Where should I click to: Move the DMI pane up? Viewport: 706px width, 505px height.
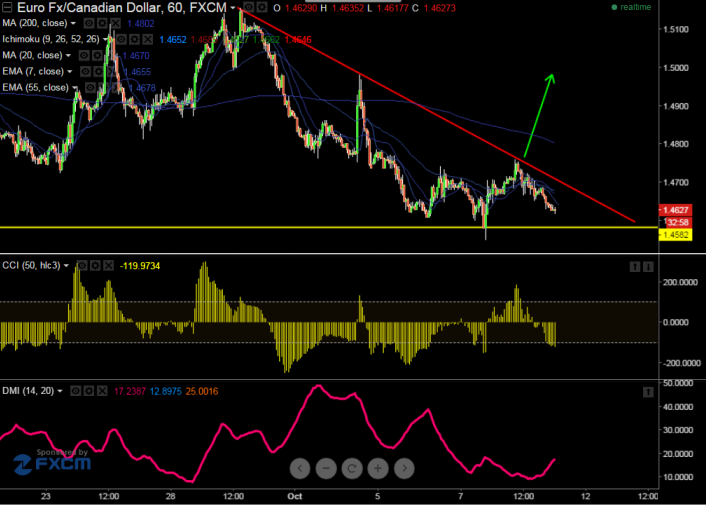648,392
